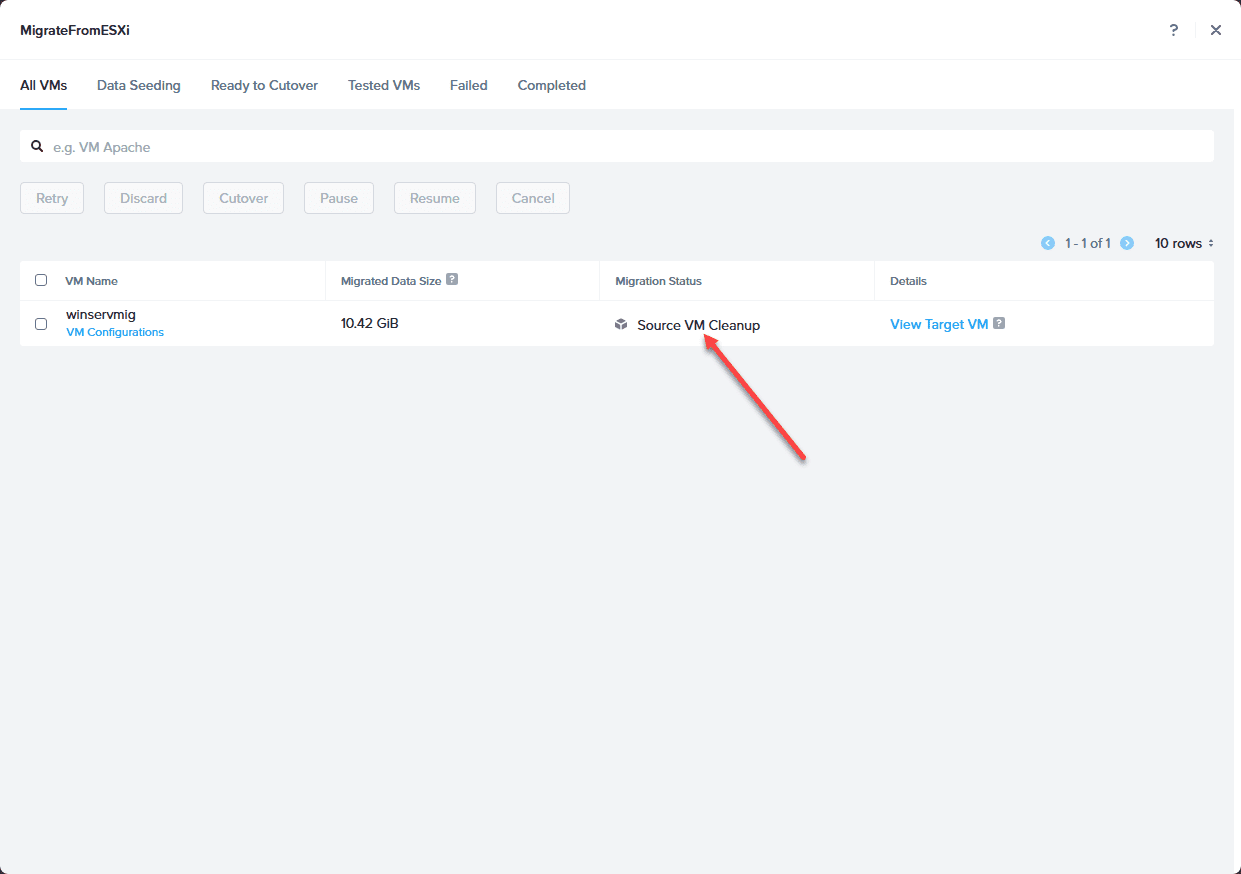Select the winservmig VM checkbox
The width and height of the screenshot is (1241, 874).
(41, 324)
